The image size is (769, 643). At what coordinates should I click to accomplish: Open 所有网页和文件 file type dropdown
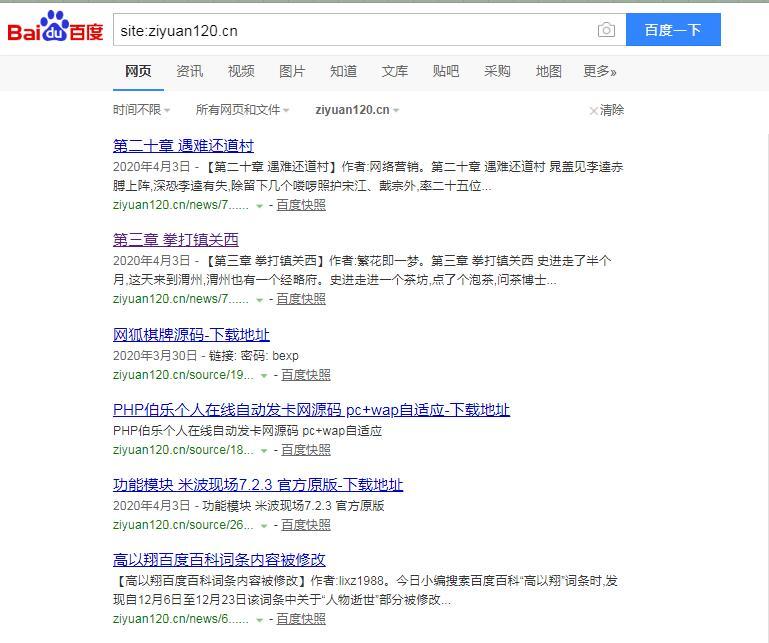click(242, 110)
